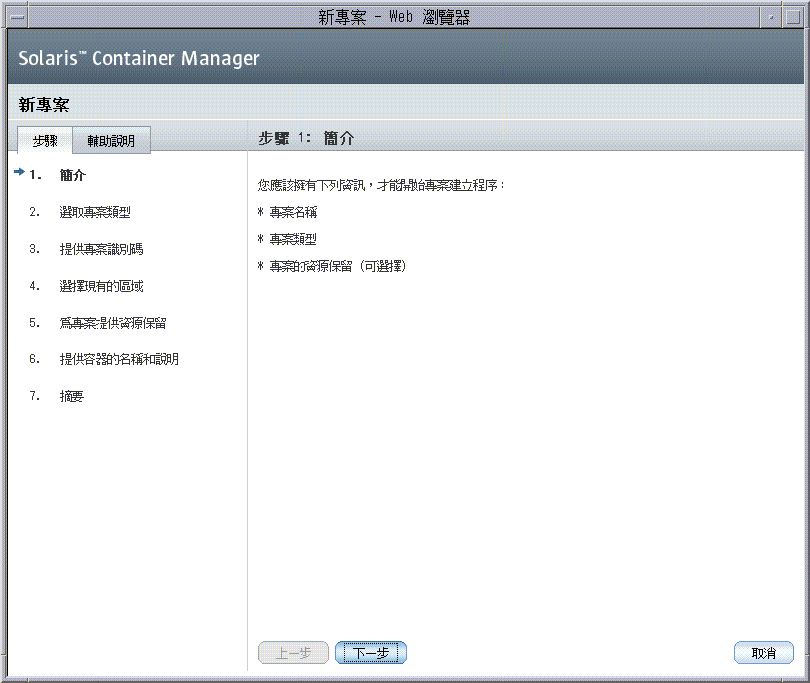Open the window menu icon in title bar

(x=17, y=17)
